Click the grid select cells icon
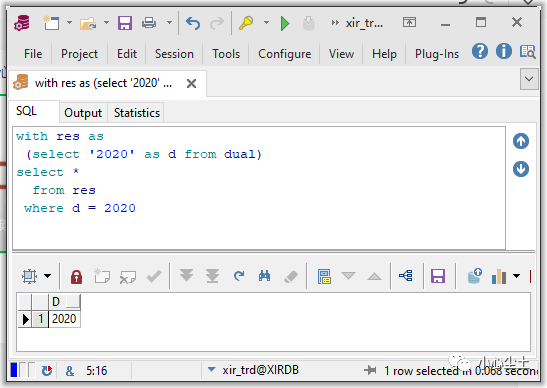 (x=29, y=276)
